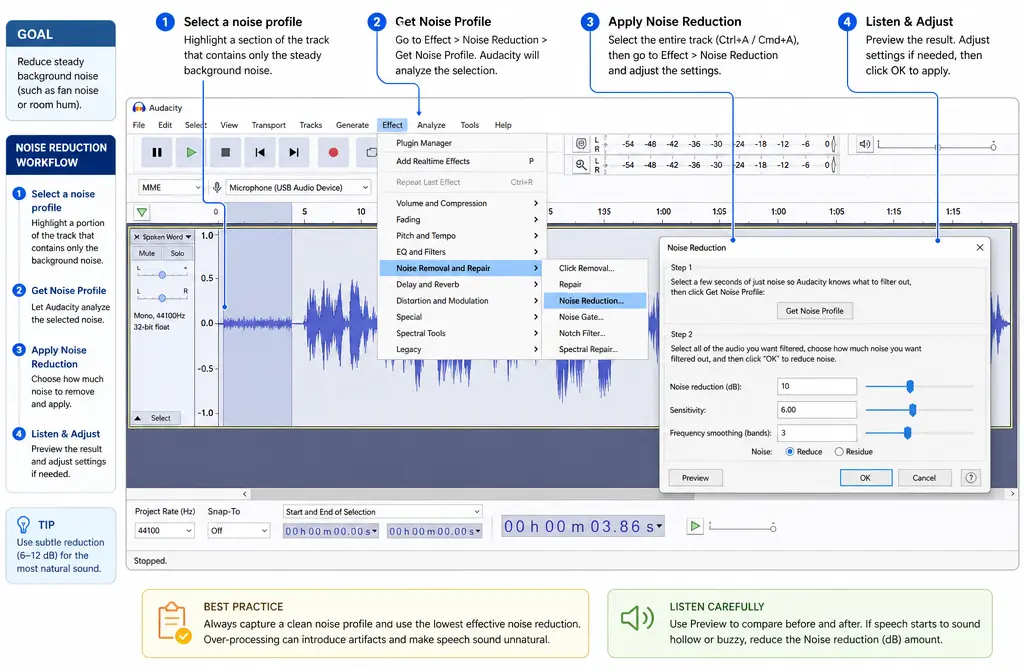Click OK in Noise Reduction dialog
The width and height of the screenshot is (1024, 672).
pos(865,477)
